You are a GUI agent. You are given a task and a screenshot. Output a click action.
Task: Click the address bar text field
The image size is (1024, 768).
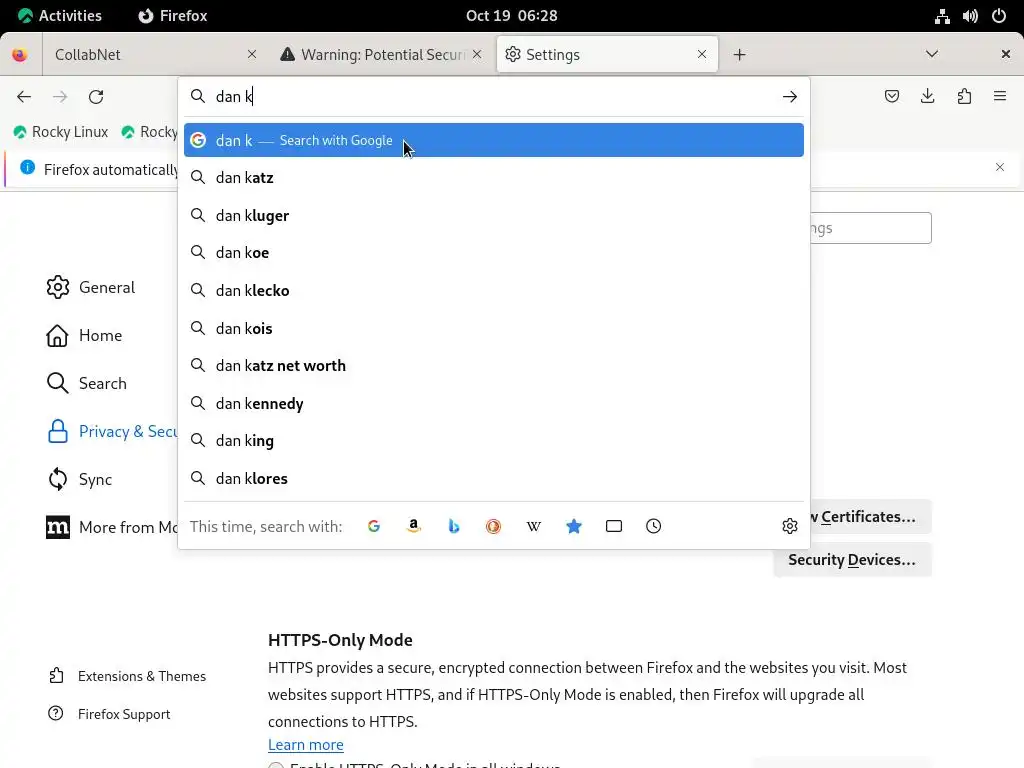point(496,97)
